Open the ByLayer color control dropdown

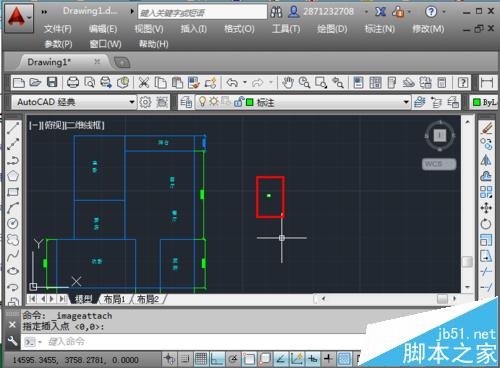(484, 102)
